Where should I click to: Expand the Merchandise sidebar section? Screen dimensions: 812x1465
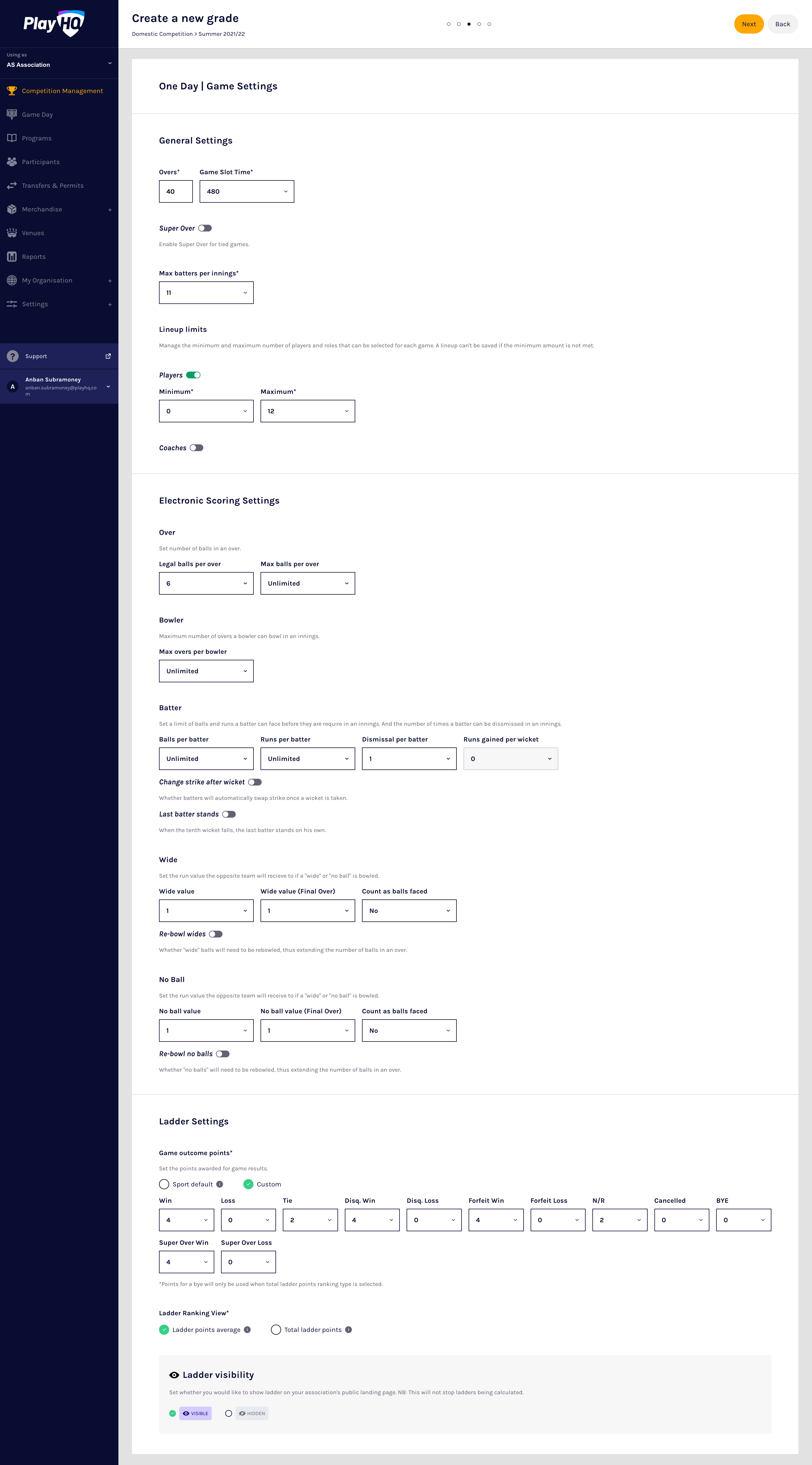pyautogui.click(x=109, y=209)
